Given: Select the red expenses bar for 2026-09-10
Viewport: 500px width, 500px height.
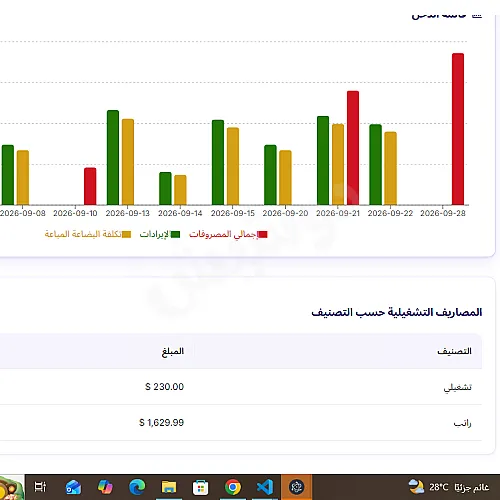Looking at the screenshot, I should click(90, 186).
